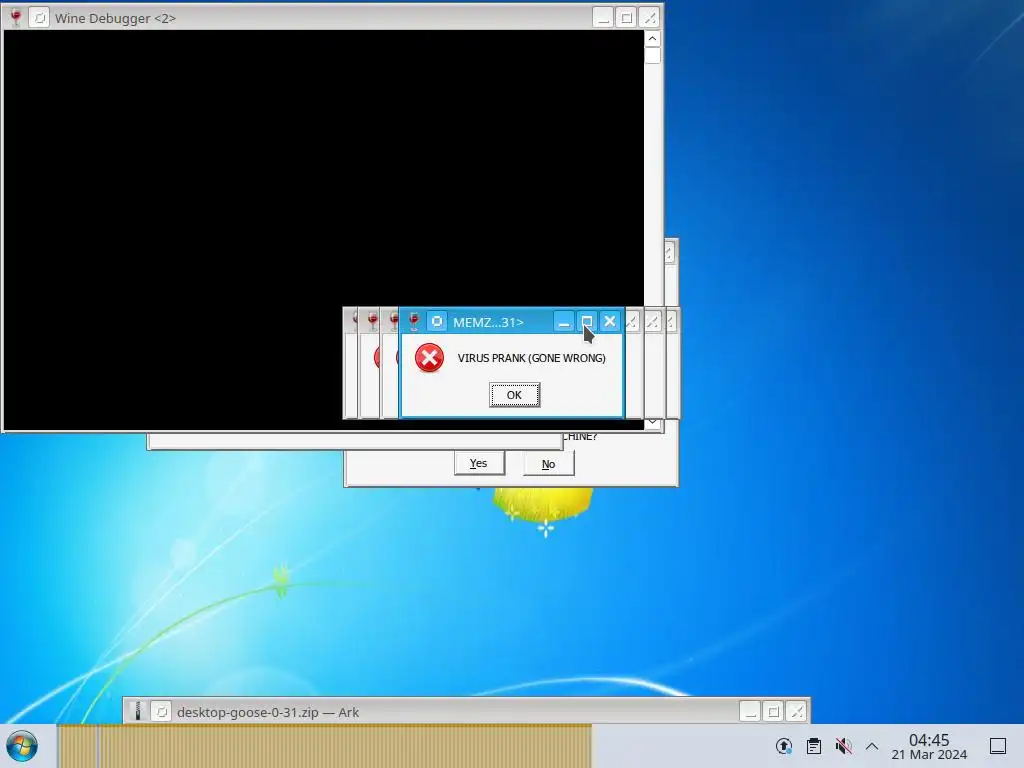
Task: Click the Show Desktop button
Action: (998, 746)
